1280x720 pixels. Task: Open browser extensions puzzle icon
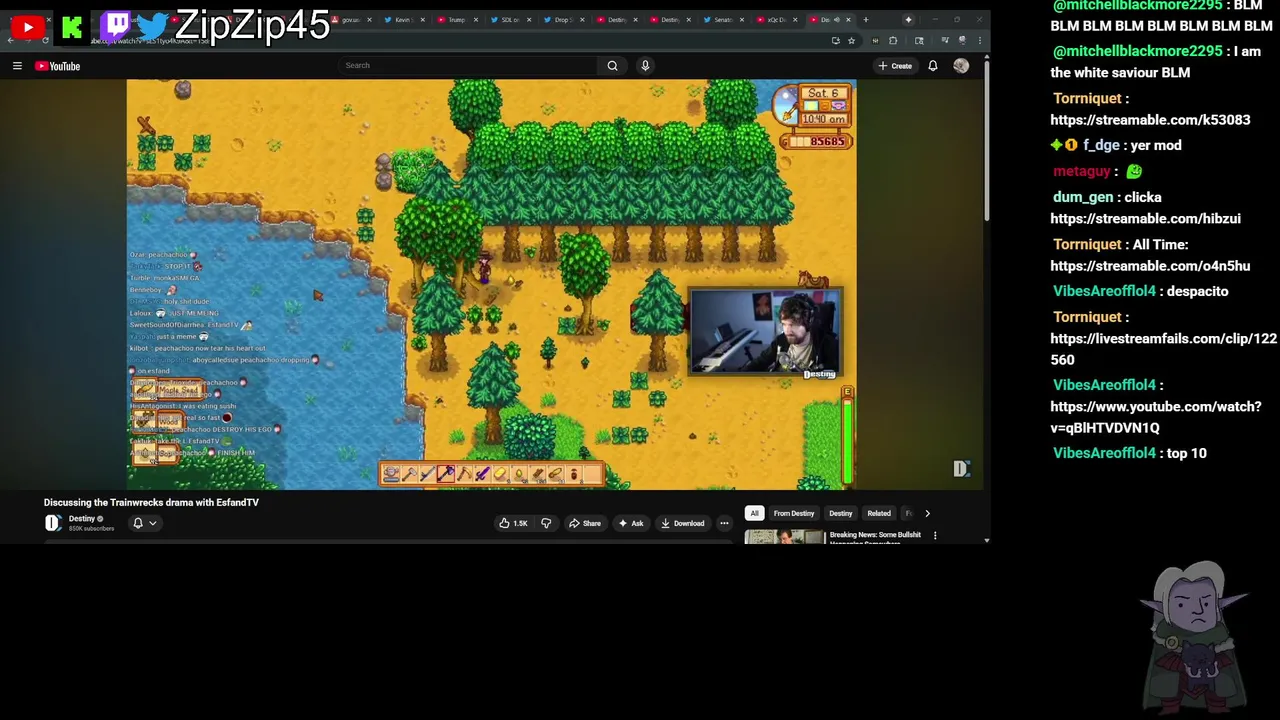(893, 41)
